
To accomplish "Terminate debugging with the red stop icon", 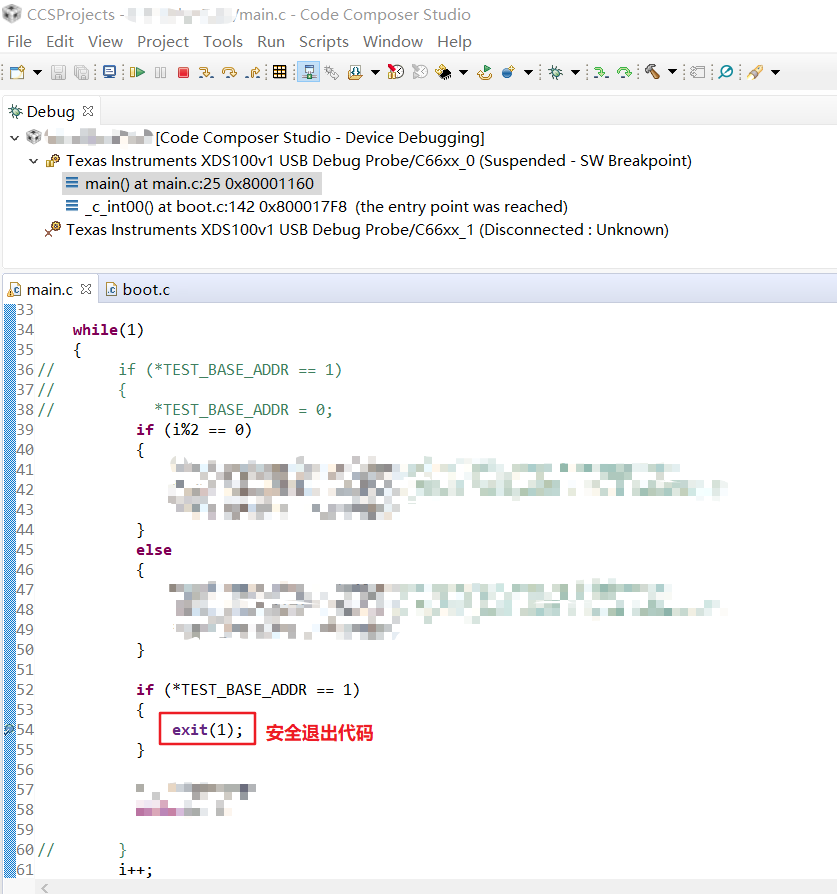I will [x=183, y=72].
